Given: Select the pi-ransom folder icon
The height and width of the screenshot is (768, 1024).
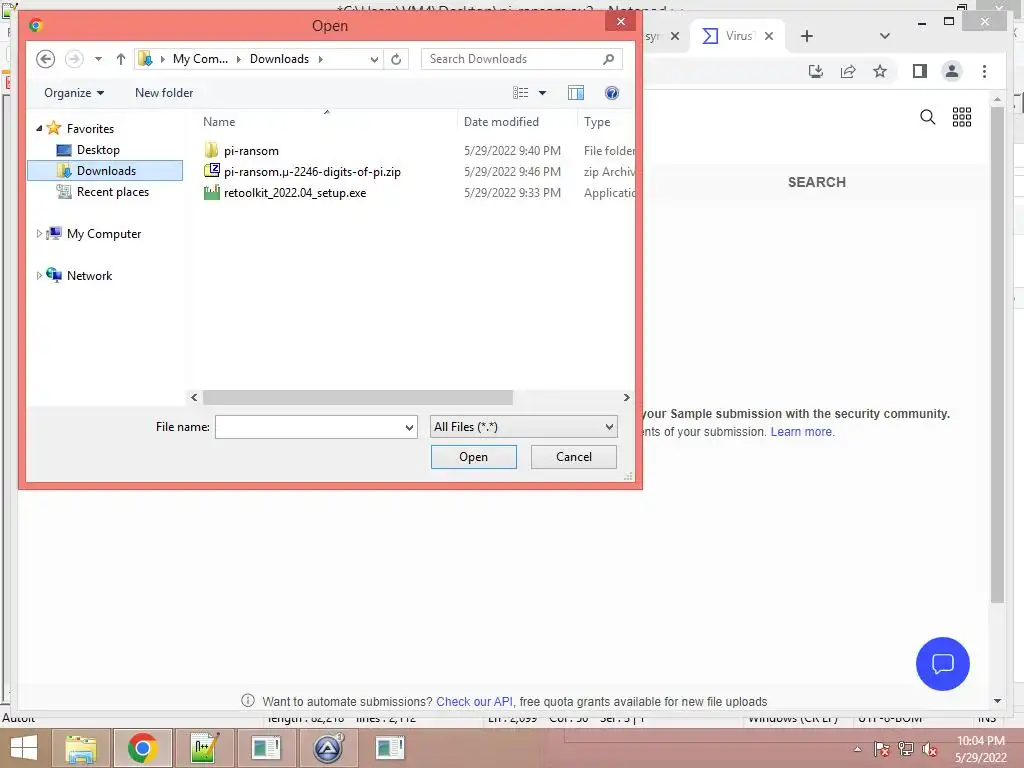Looking at the screenshot, I should coord(211,150).
